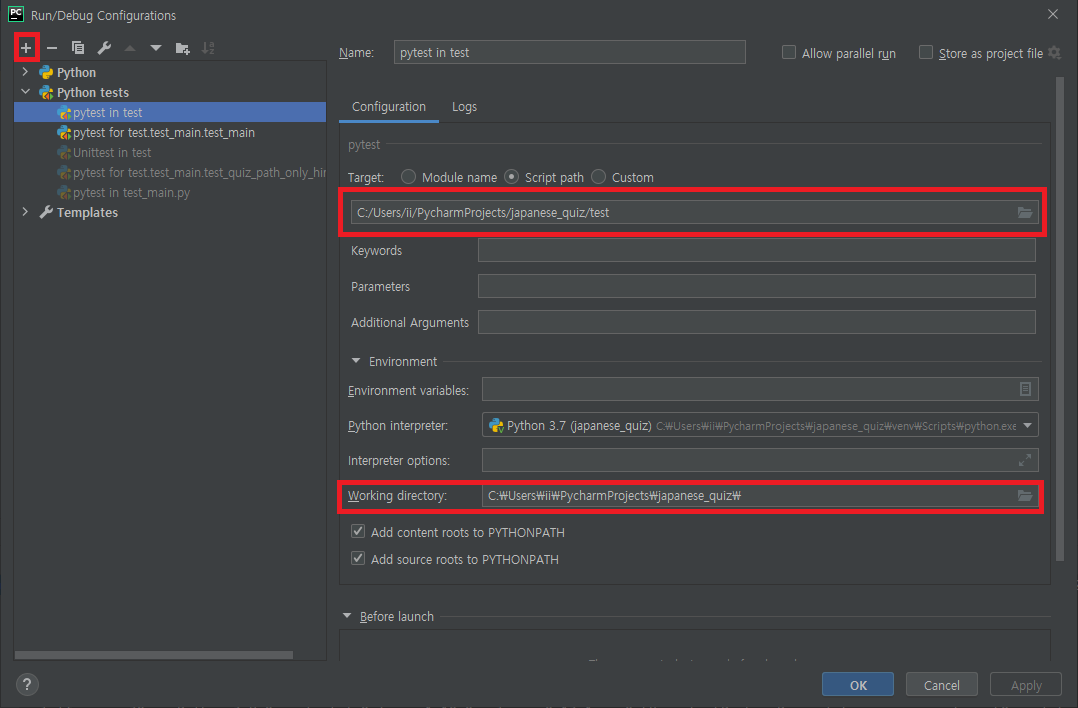Screen dimensions: 1078x708
Task: Browse for script path using the folder icon
Action: pos(1024,212)
